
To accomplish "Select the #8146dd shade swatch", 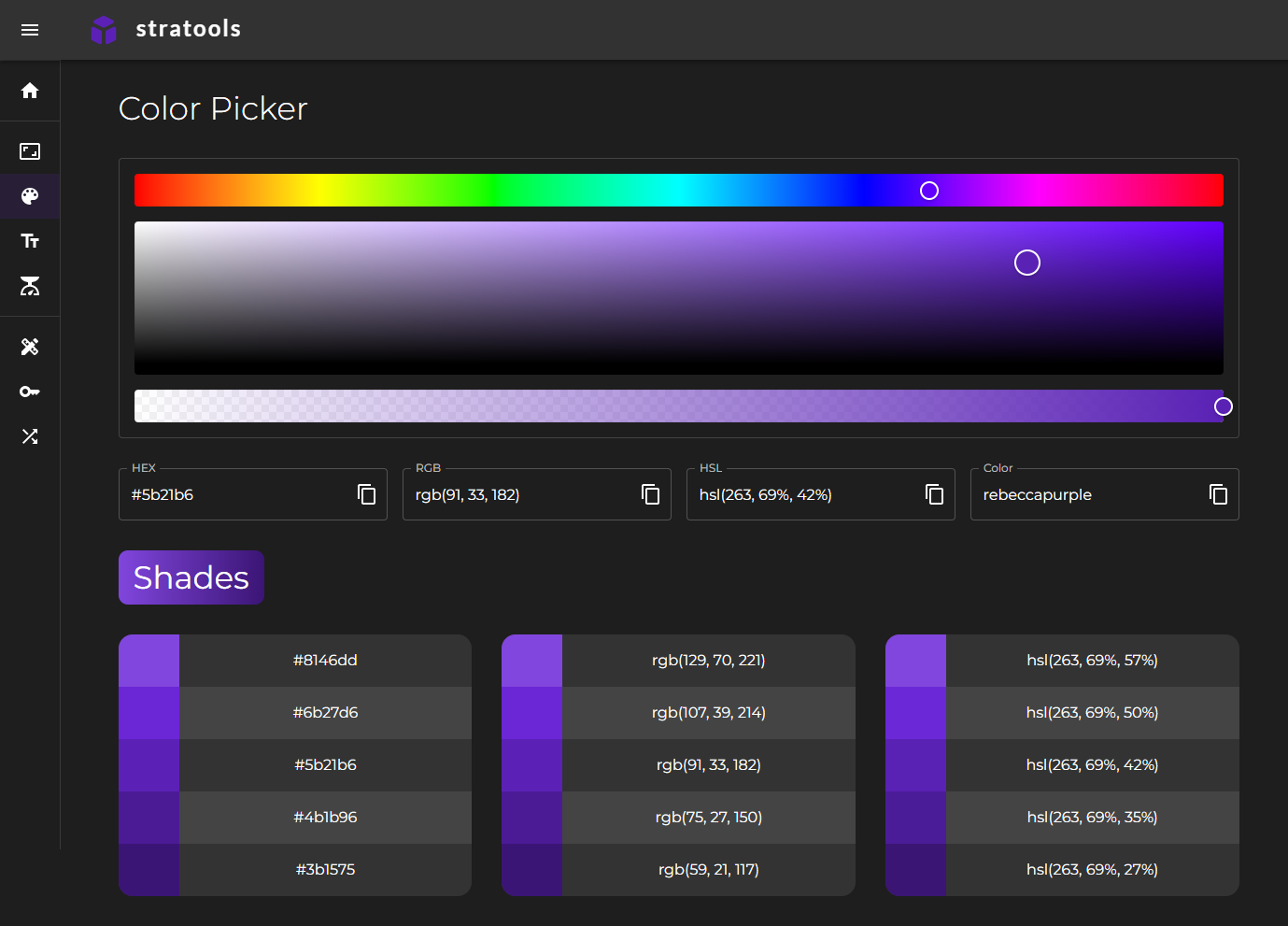I will (149, 661).
